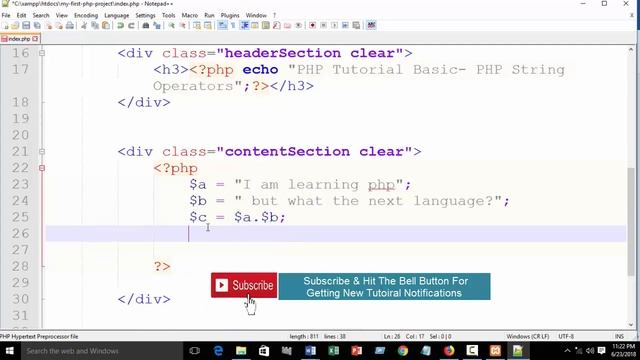Undo the last edit with the Undo icon

click(x=120, y=25)
